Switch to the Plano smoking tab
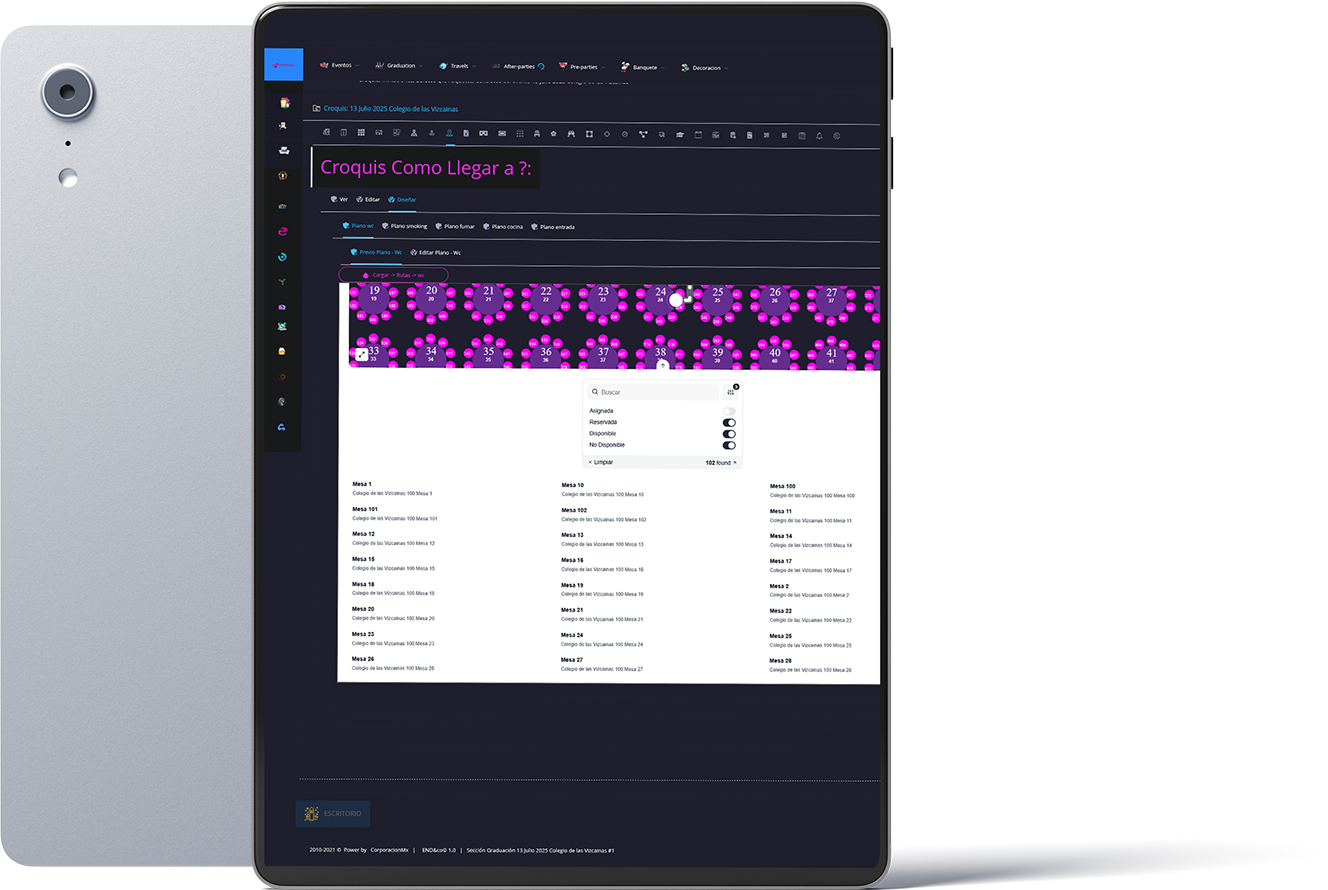Image resolution: width=1328 pixels, height=890 pixels. pyautogui.click(x=404, y=227)
